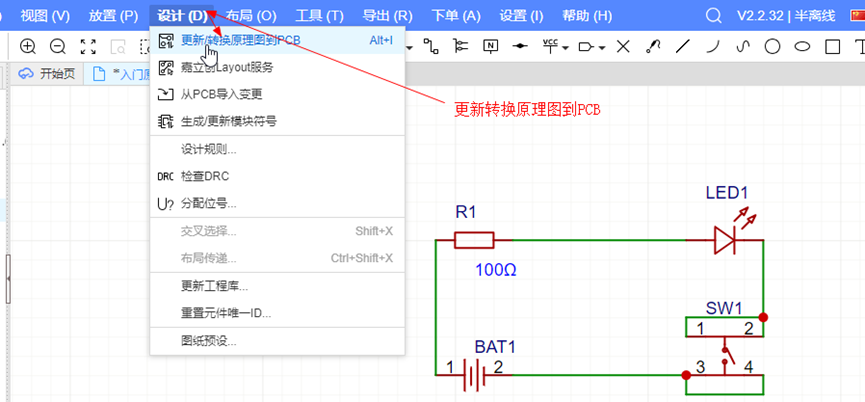Choose 更新工程库... entry
The height and width of the screenshot is (402, 865).
pyautogui.click(x=277, y=287)
